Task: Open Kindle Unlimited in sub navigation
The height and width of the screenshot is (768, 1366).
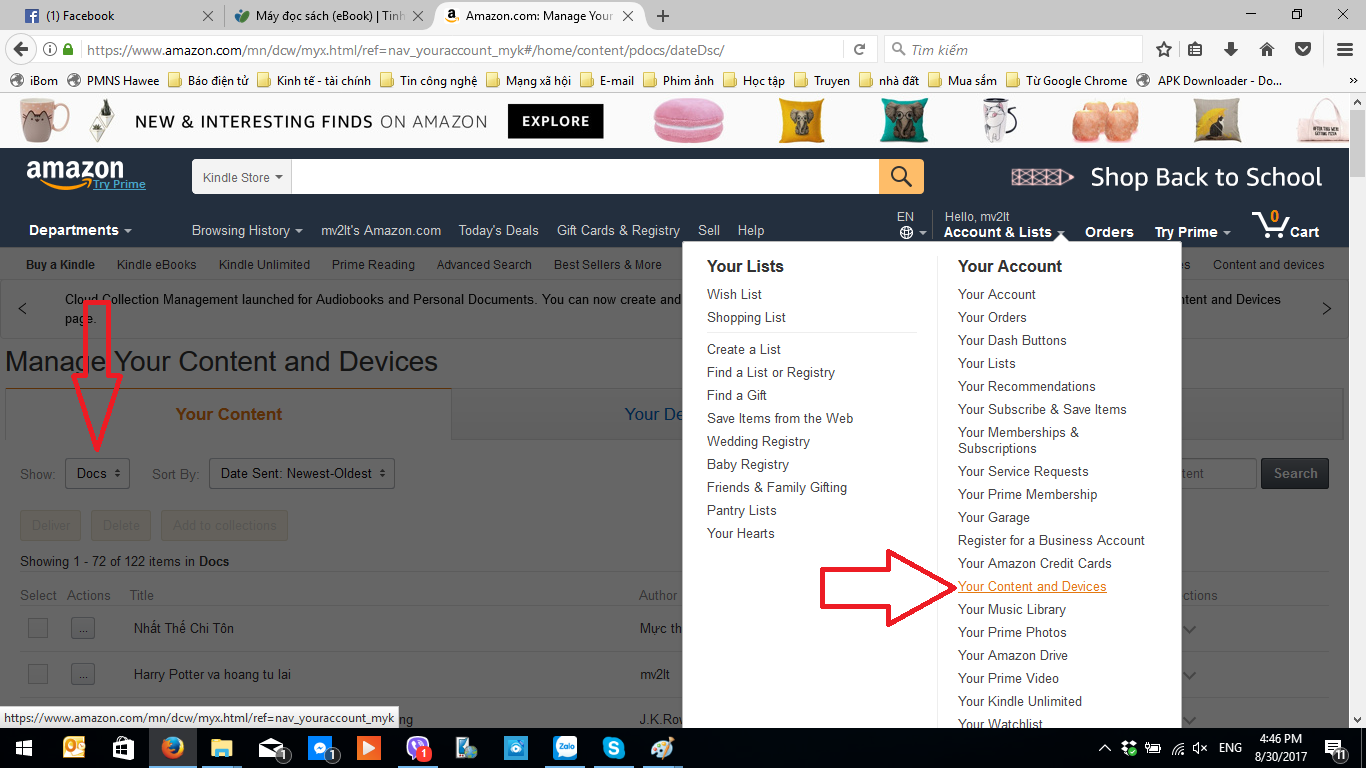Action: tap(264, 265)
